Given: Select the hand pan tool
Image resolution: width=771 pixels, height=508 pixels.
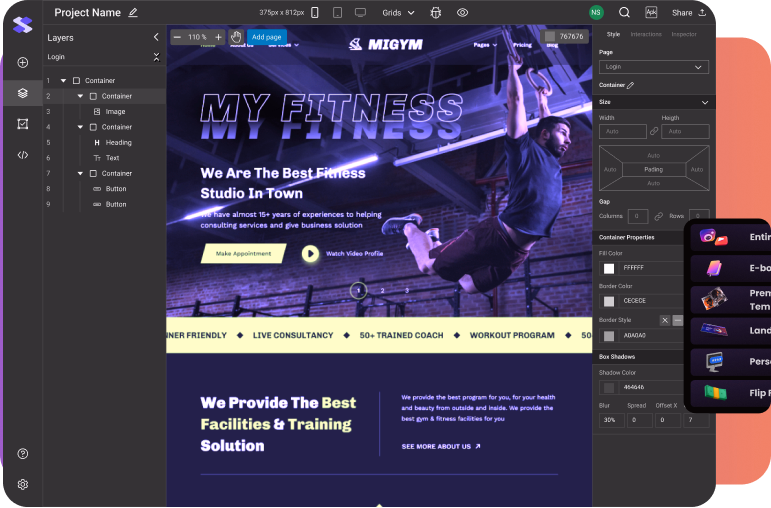Looking at the screenshot, I should click(x=236, y=37).
